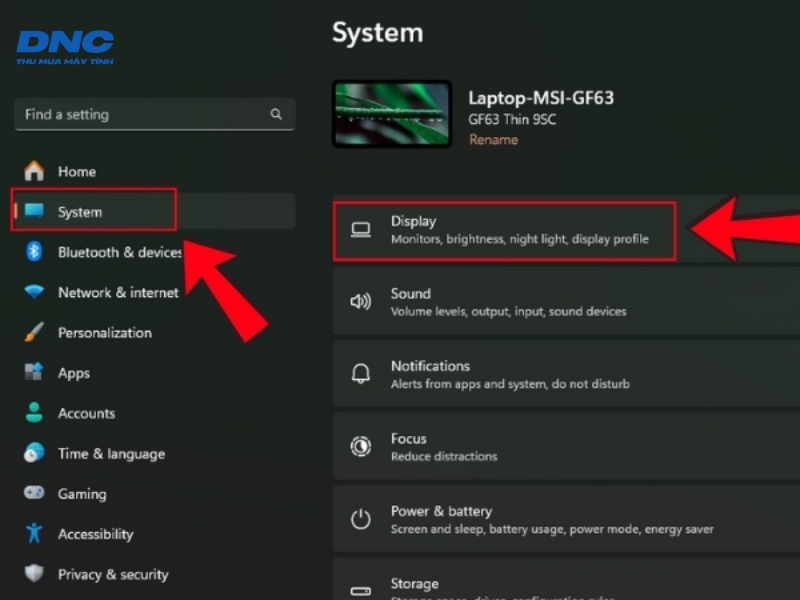This screenshot has height=600, width=800.
Task: Click the Network wifi icon
Action: (34, 291)
